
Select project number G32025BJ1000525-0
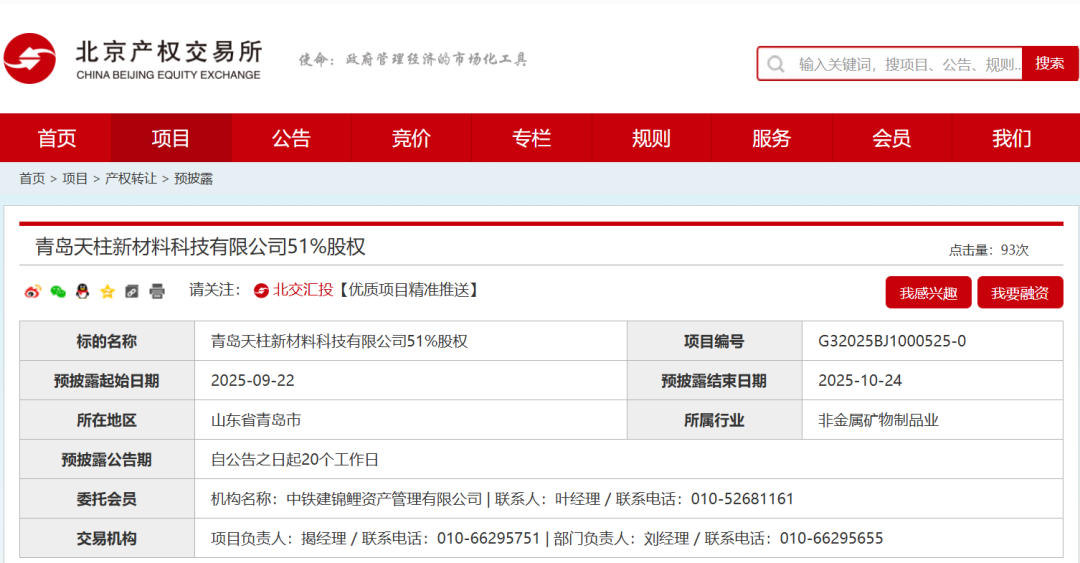coord(892,341)
